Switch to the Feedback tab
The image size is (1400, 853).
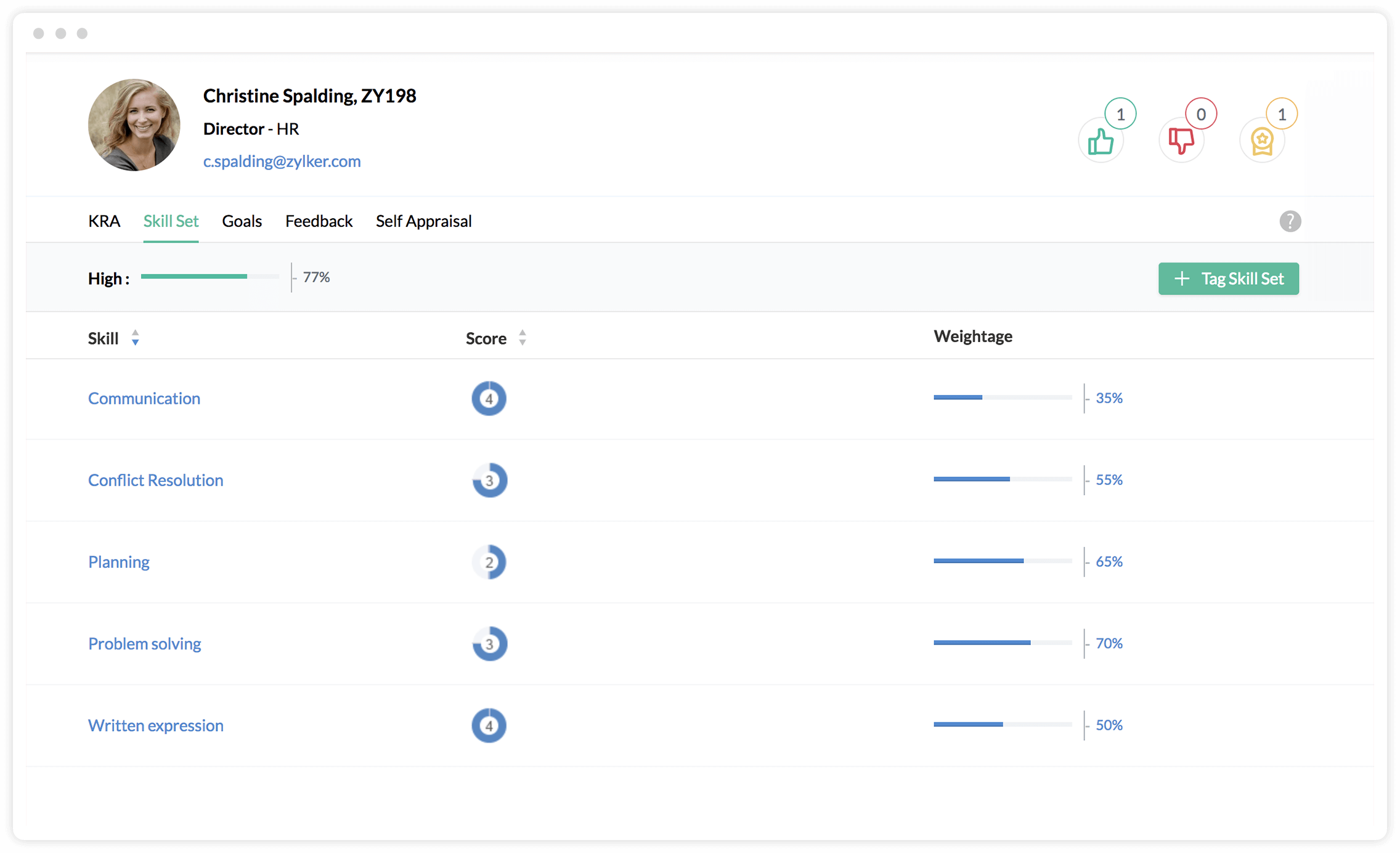pyautogui.click(x=319, y=221)
